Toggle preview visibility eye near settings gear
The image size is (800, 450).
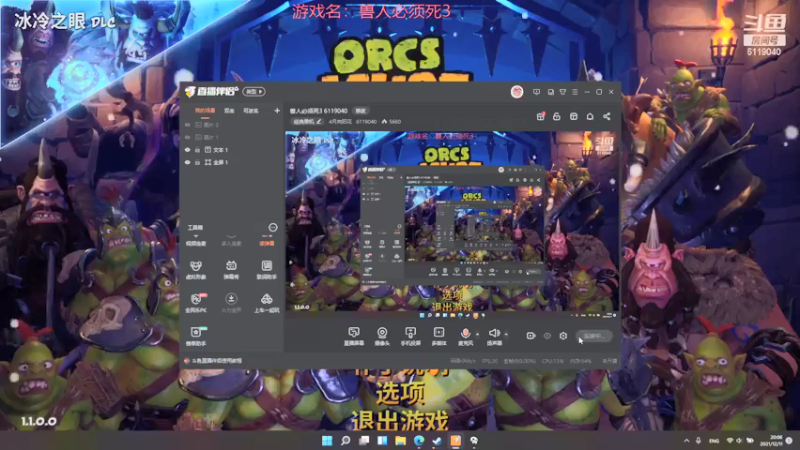(x=547, y=336)
